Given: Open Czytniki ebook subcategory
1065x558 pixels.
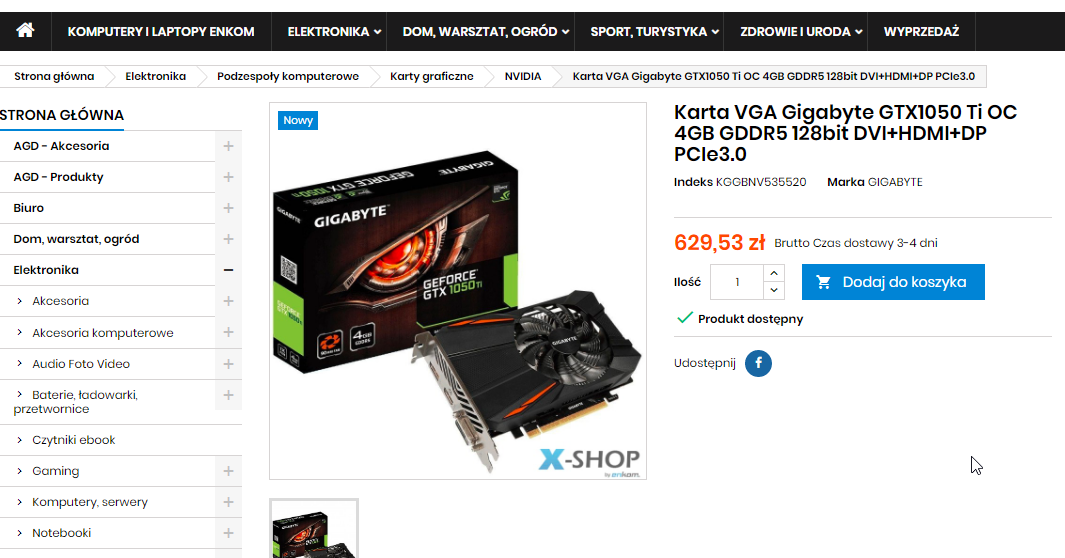Looking at the screenshot, I should (x=73, y=440).
